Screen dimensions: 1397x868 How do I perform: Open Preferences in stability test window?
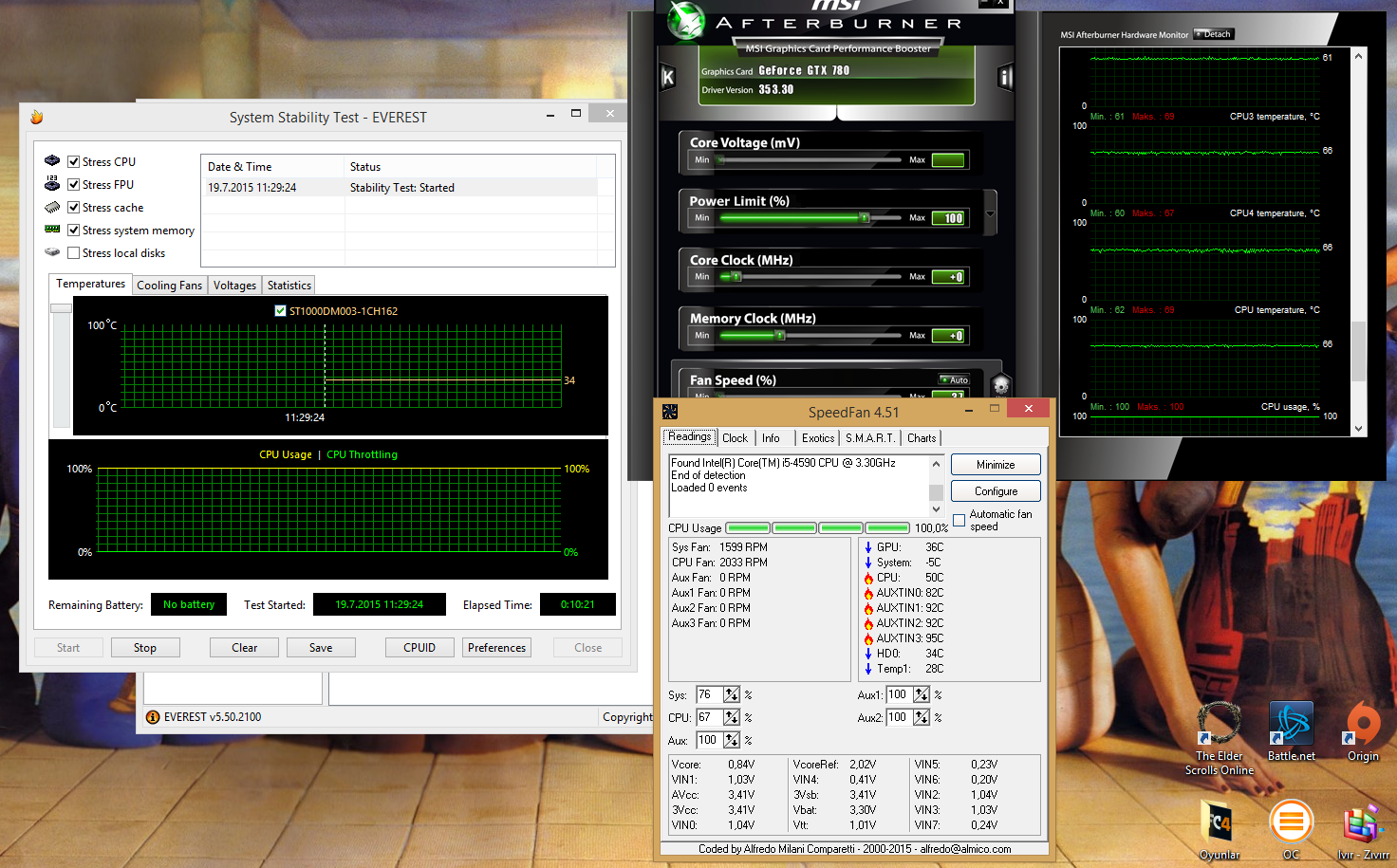click(496, 648)
